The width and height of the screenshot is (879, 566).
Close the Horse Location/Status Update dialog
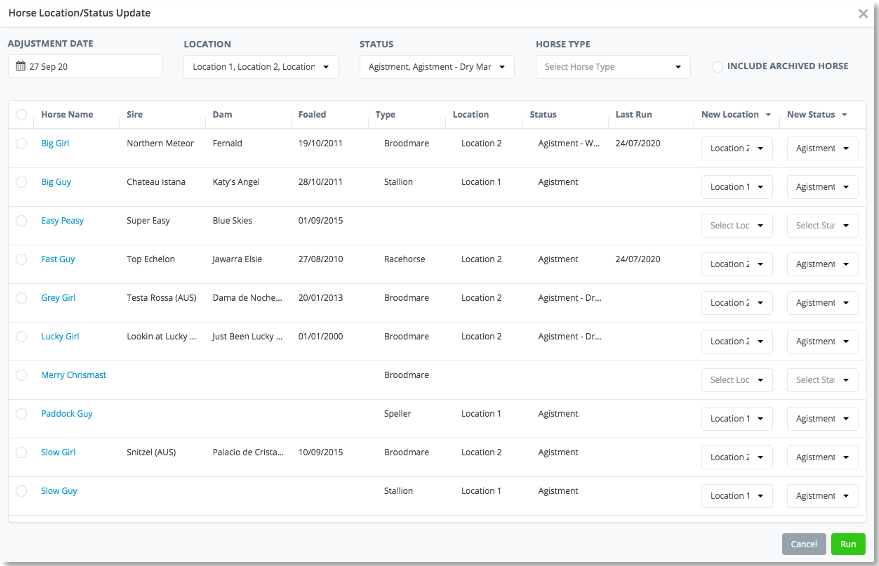click(x=863, y=13)
